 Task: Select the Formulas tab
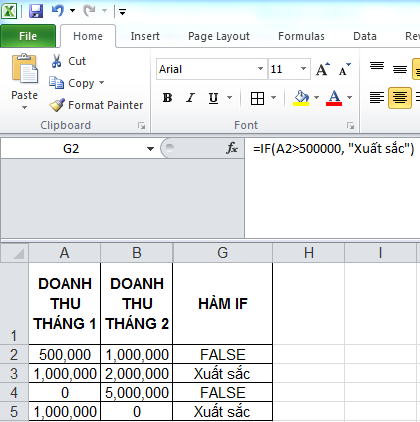[301, 36]
